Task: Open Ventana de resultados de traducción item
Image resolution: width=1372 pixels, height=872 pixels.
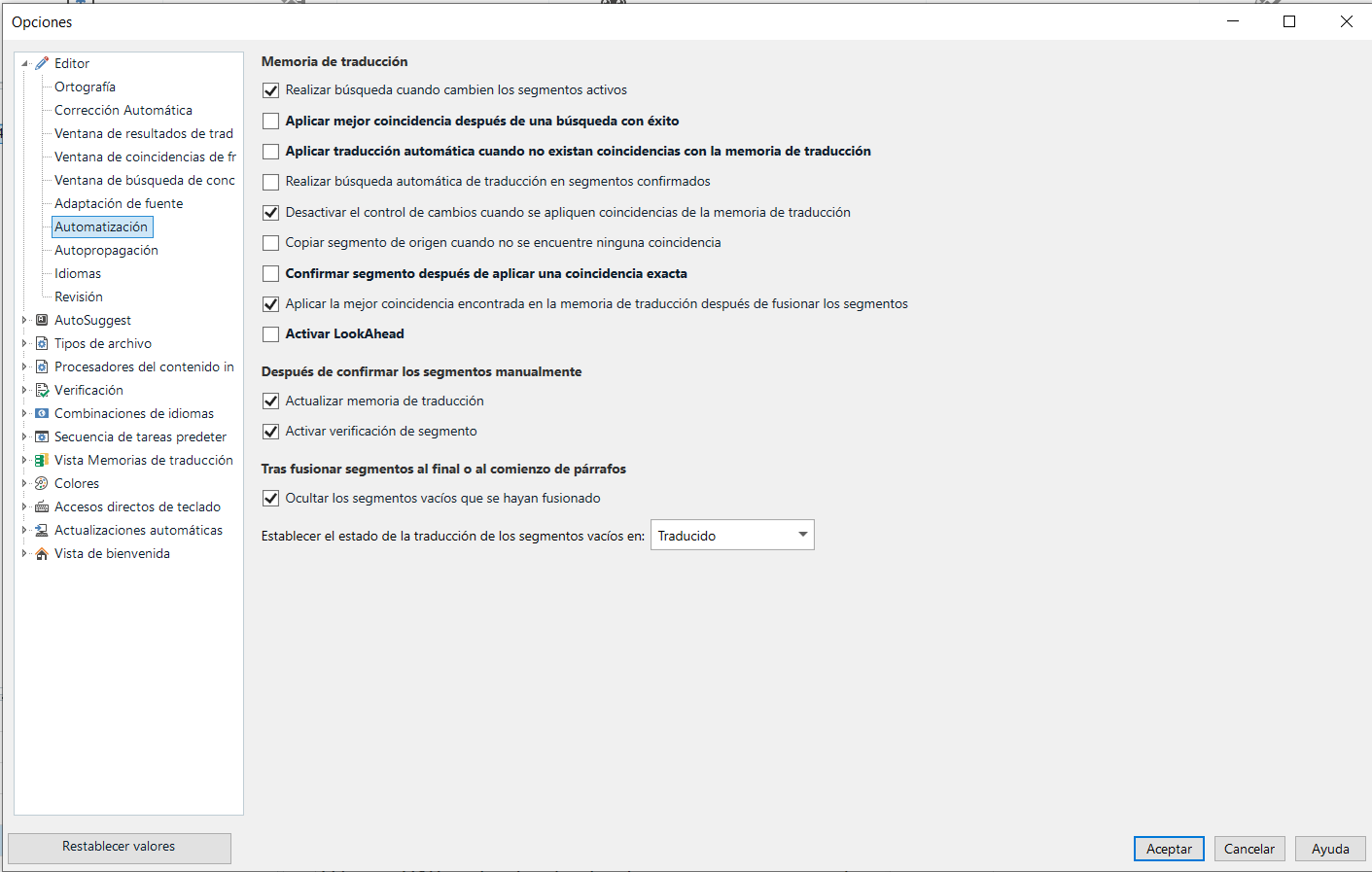Action: point(144,133)
